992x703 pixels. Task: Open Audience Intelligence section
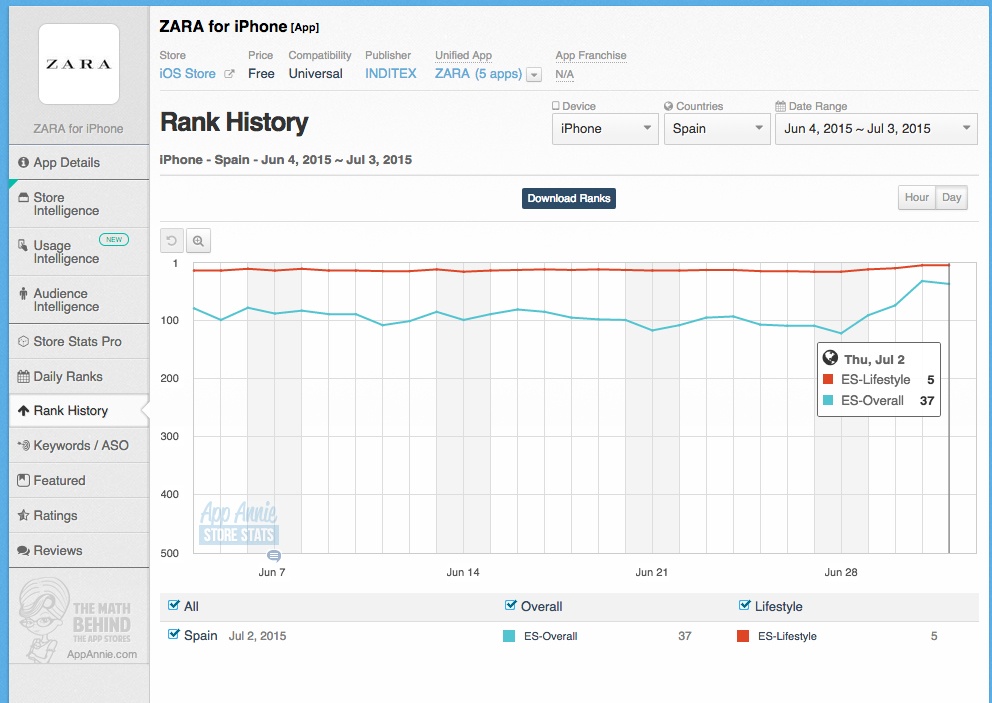(79, 300)
